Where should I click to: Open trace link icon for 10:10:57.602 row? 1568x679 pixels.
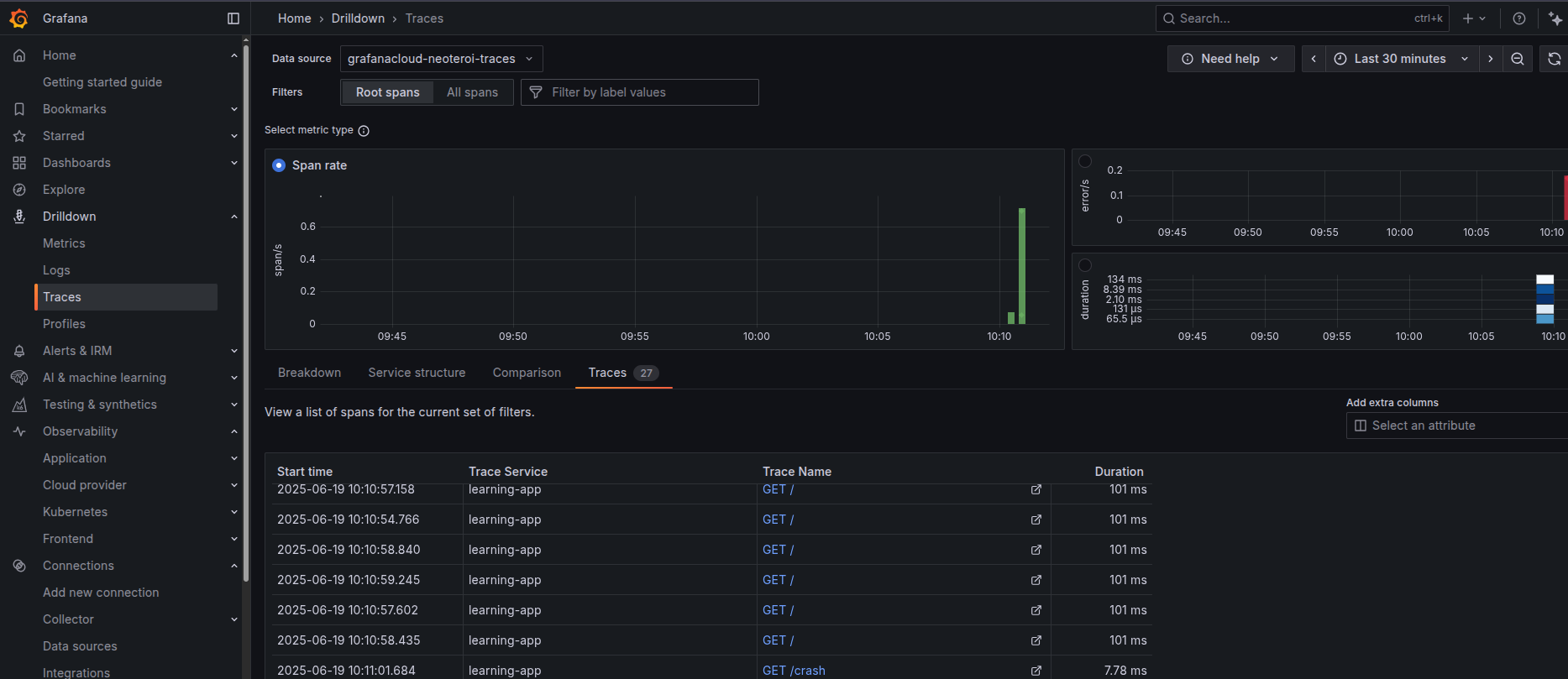click(x=1036, y=610)
